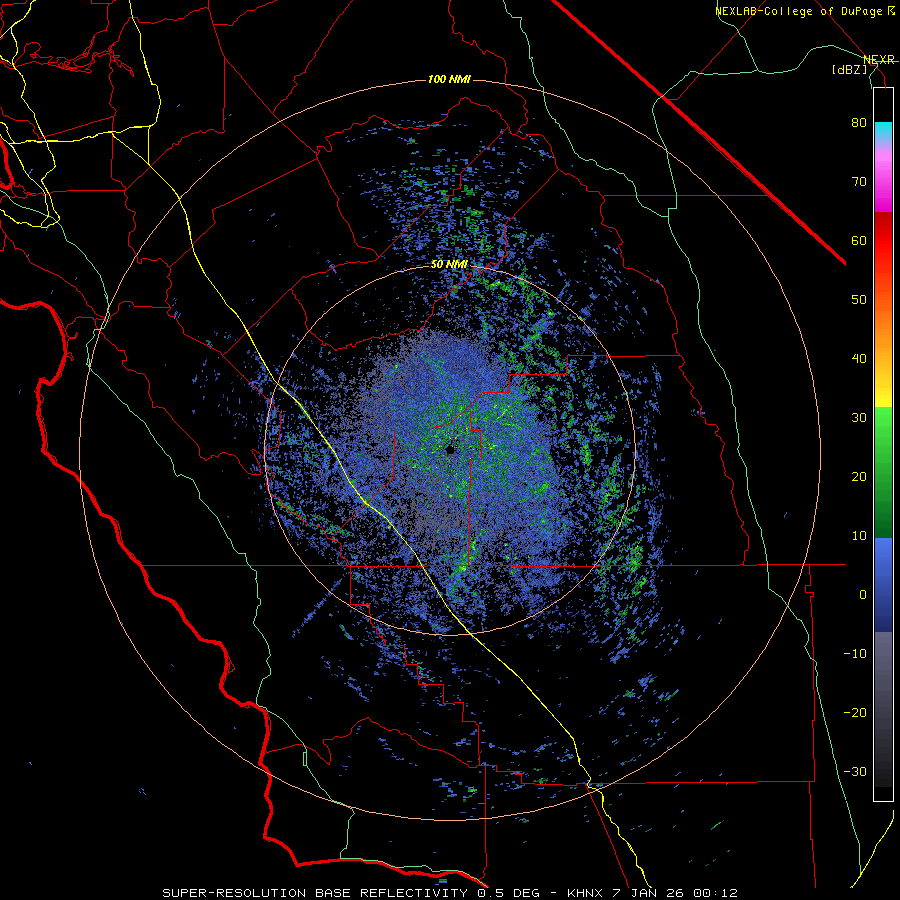The height and width of the screenshot is (900, 900).
Task: Click the KHNX radar site center dot
Action: [450, 451]
